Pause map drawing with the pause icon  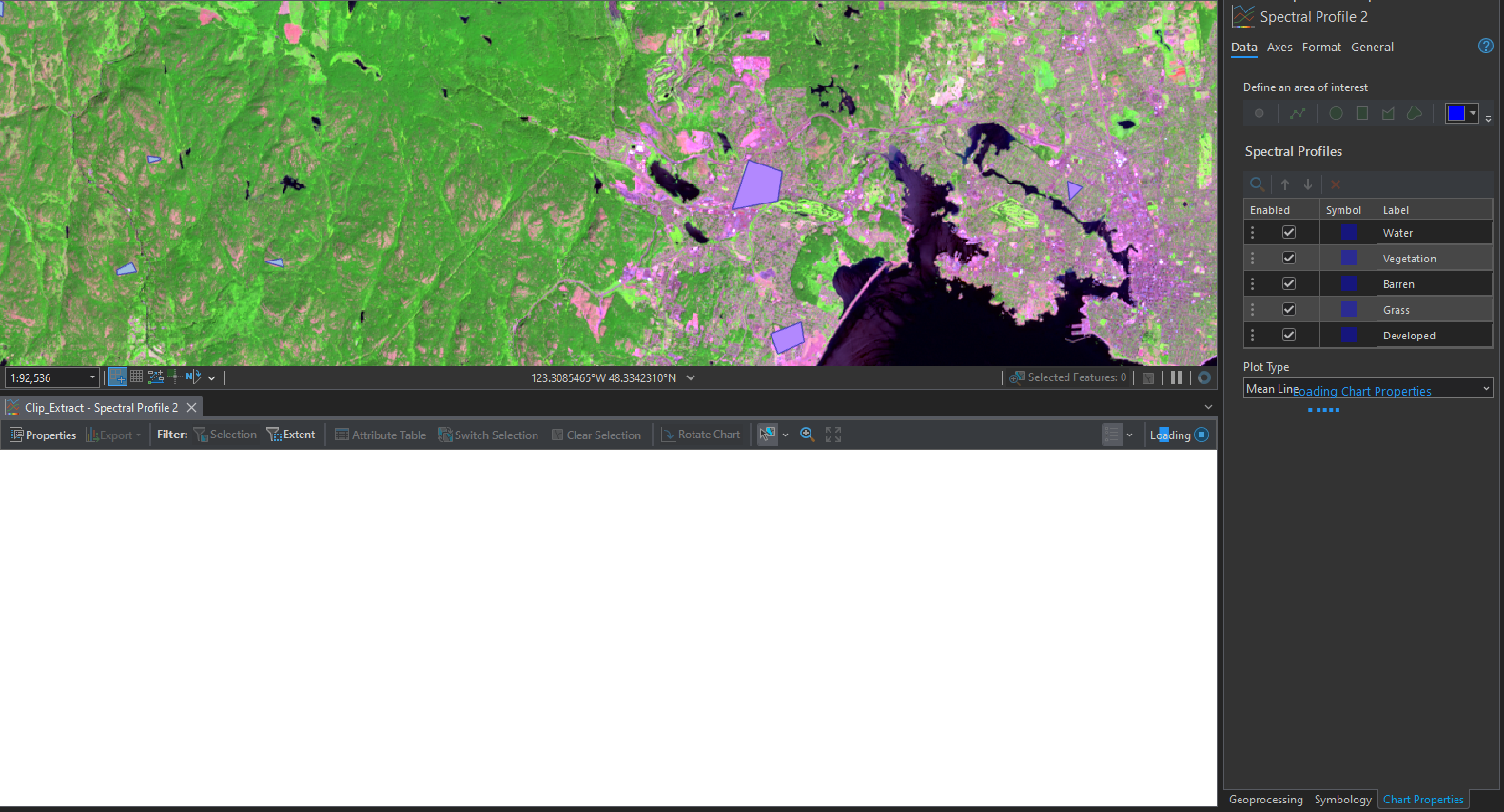1176,377
